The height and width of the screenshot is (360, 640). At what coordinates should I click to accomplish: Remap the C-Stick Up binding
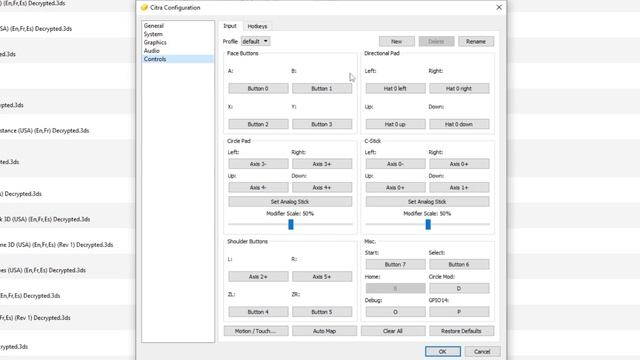pyautogui.click(x=395, y=187)
